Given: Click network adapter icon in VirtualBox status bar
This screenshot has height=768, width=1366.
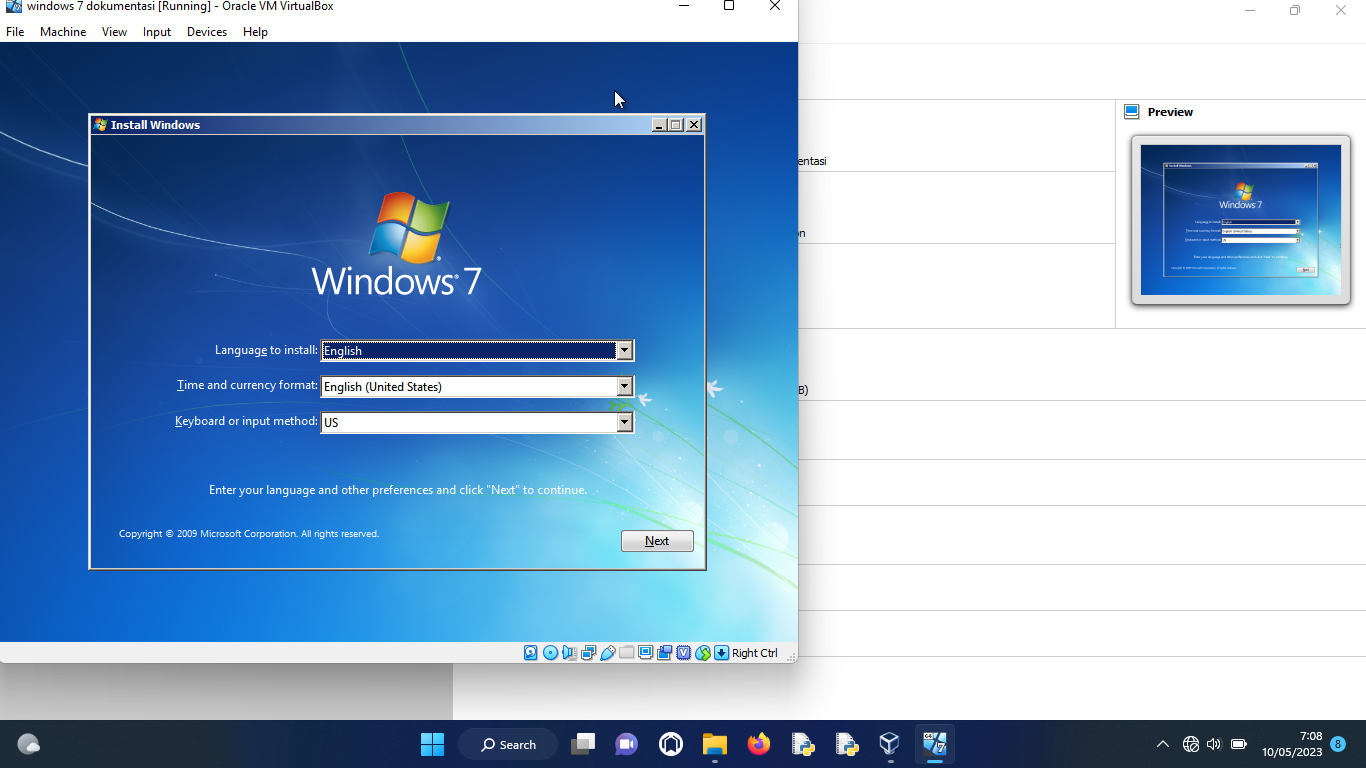Looking at the screenshot, I should pos(588,653).
